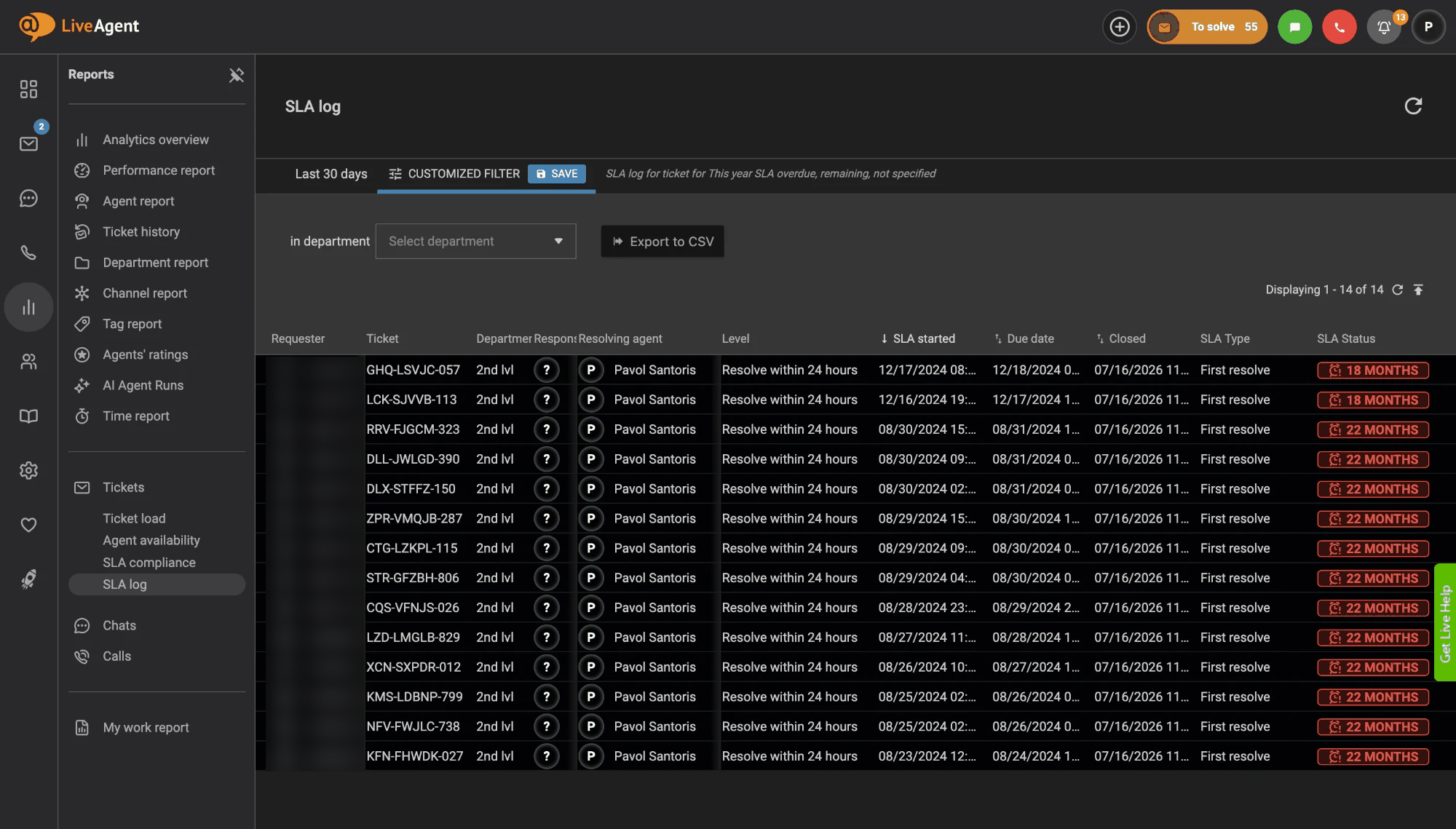The image size is (1456, 829).
Task: Unpin the Reports side panel
Action: point(236,75)
